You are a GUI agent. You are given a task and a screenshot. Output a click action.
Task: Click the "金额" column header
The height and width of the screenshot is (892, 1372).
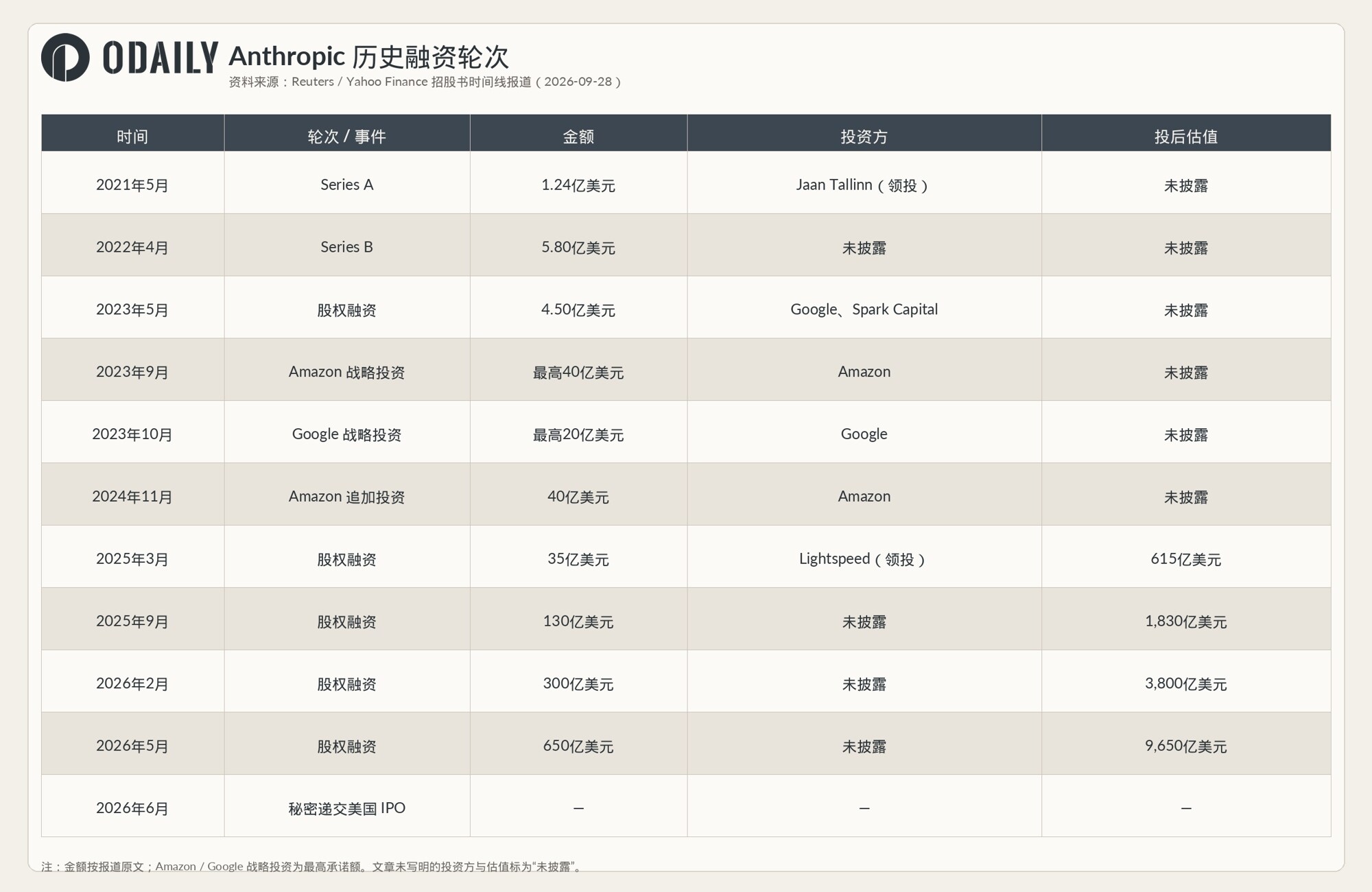click(x=578, y=133)
